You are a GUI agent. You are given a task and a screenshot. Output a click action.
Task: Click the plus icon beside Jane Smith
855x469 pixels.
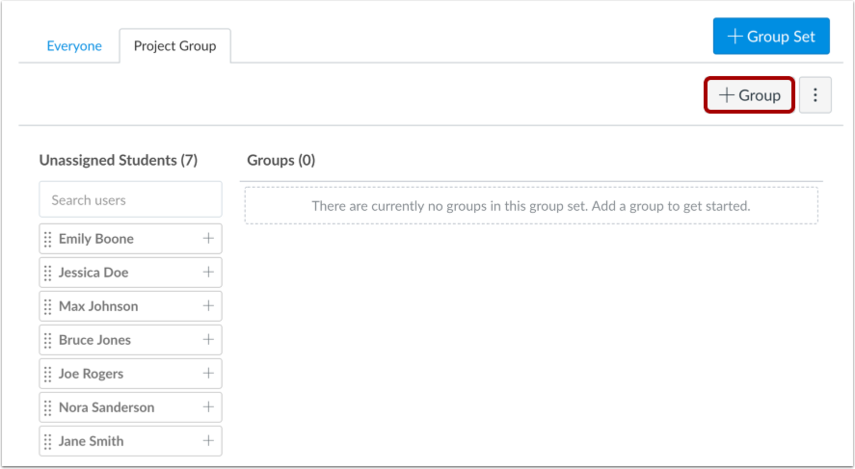click(x=208, y=441)
